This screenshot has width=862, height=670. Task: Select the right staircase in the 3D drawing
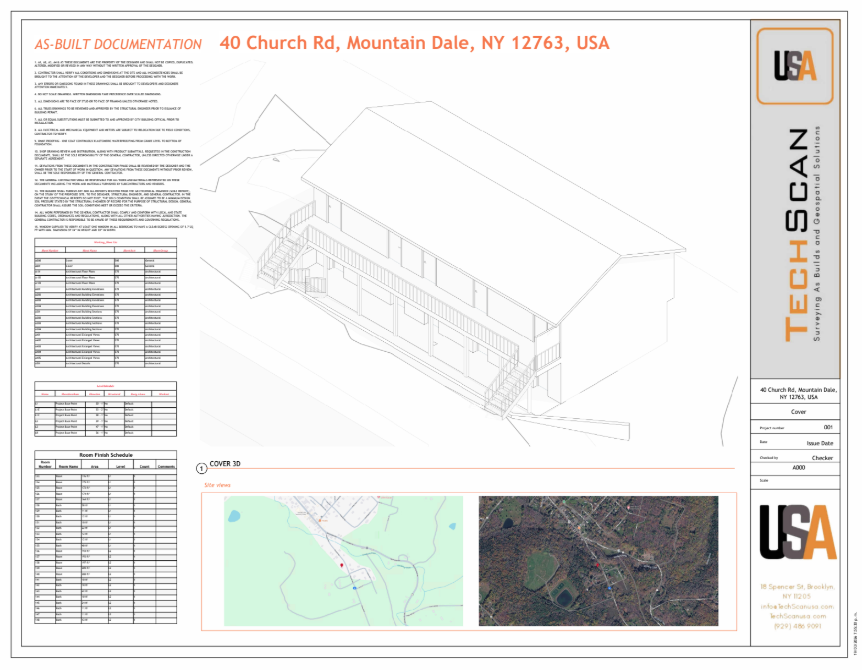(x=510, y=387)
